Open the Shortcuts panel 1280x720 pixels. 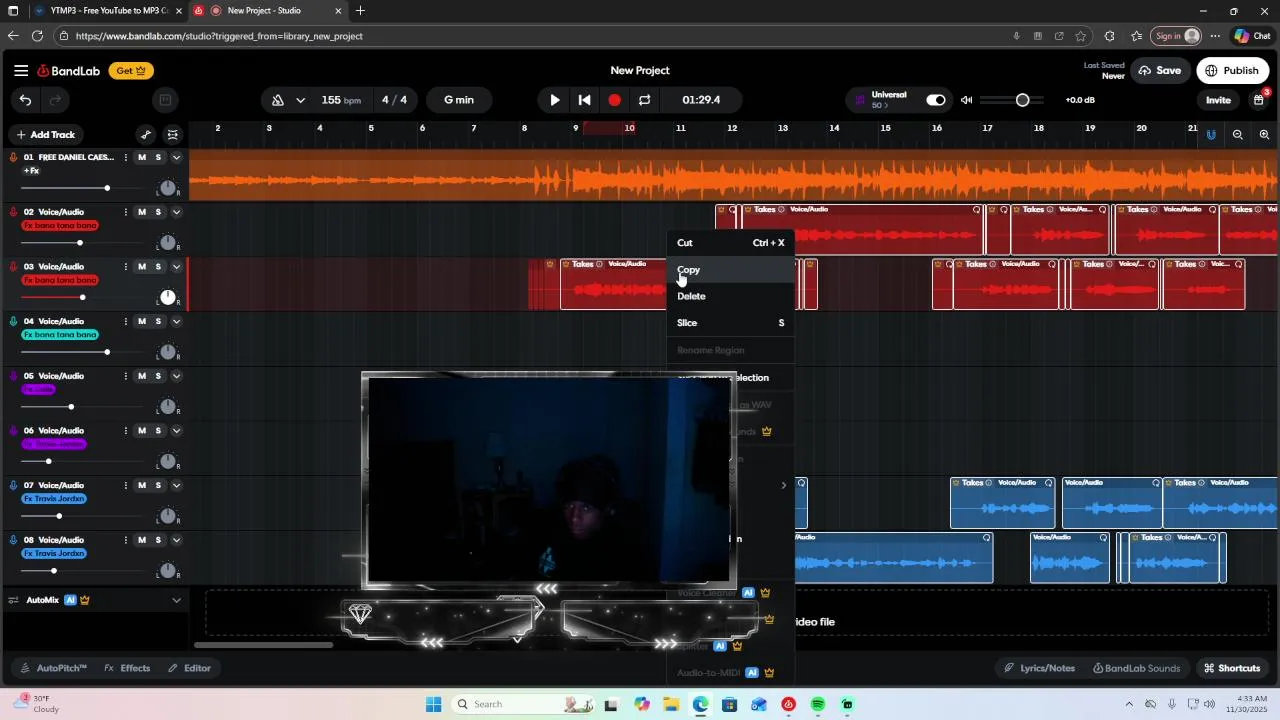[1232, 668]
